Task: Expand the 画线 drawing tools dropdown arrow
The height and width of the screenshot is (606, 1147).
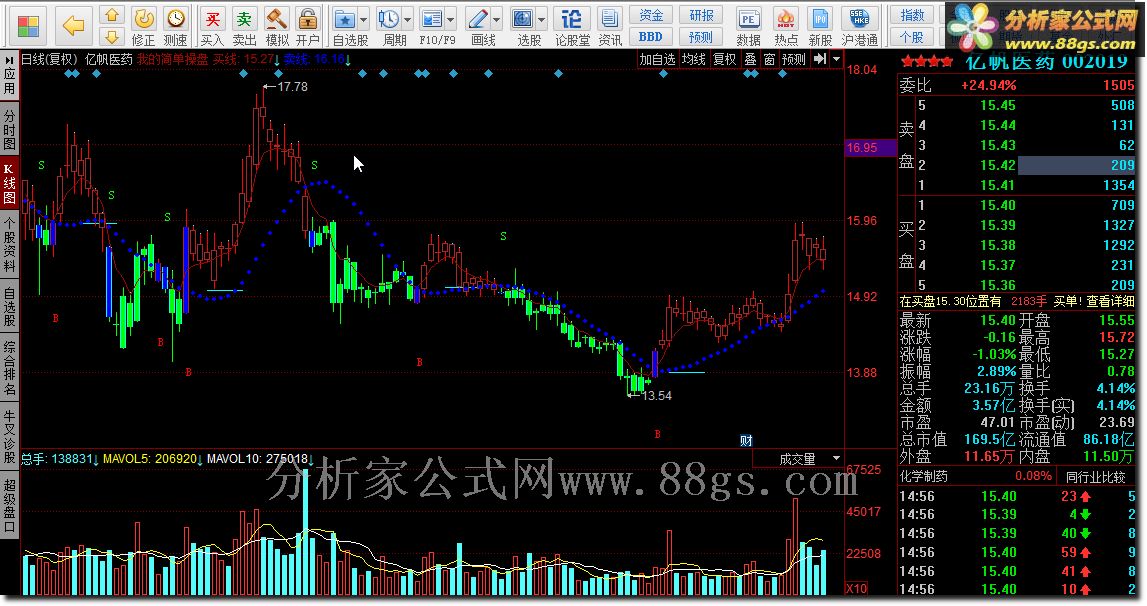Action: tap(497, 20)
